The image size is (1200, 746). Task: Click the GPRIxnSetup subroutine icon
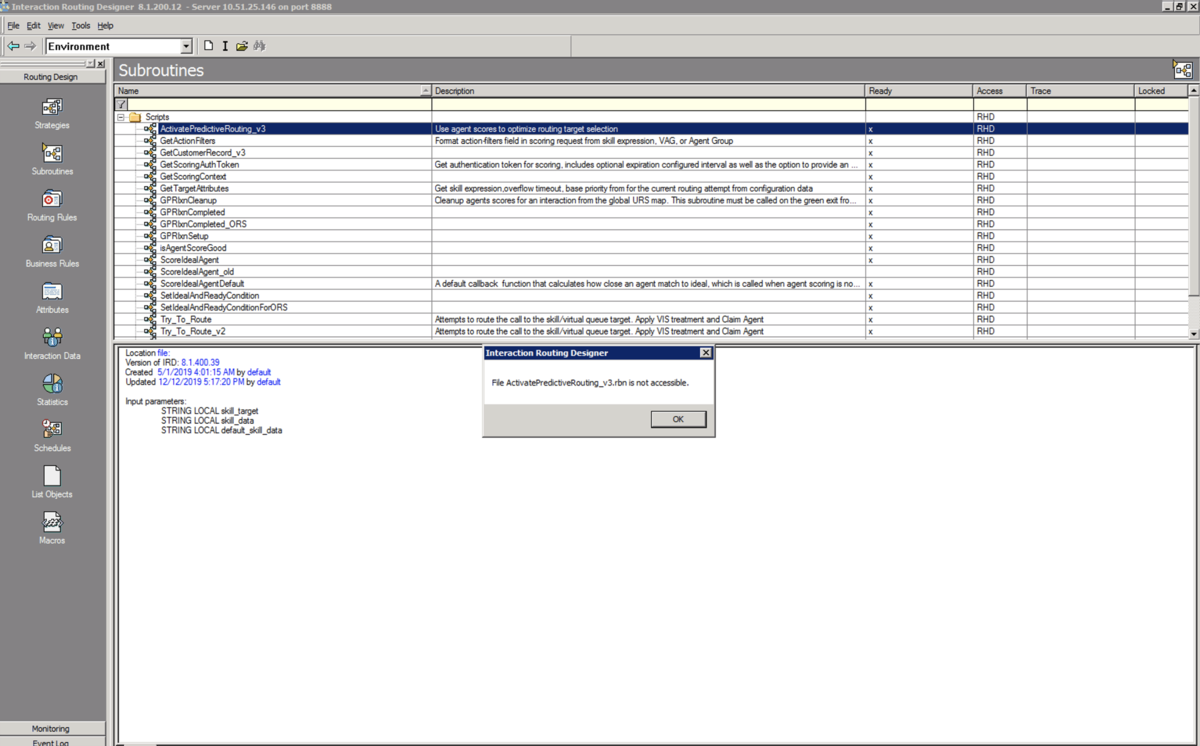(x=150, y=236)
